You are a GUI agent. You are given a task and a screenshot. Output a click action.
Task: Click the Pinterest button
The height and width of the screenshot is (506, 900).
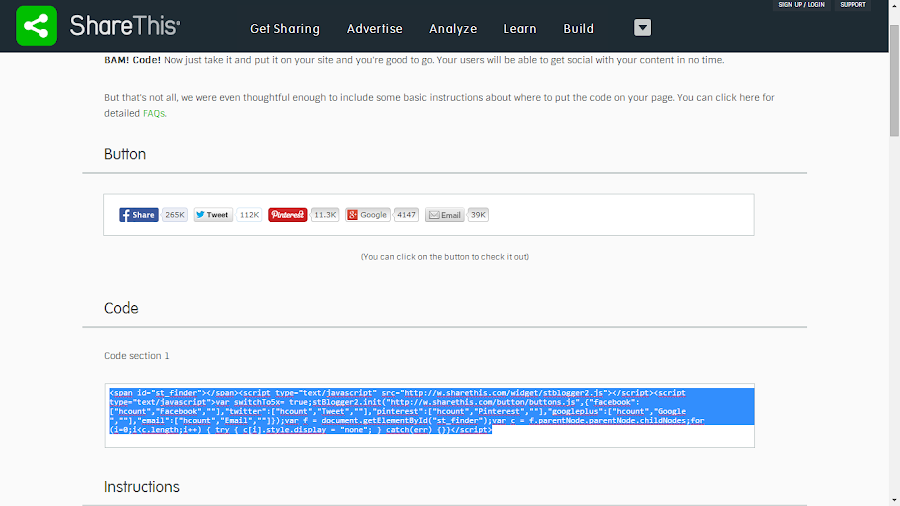(288, 215)
